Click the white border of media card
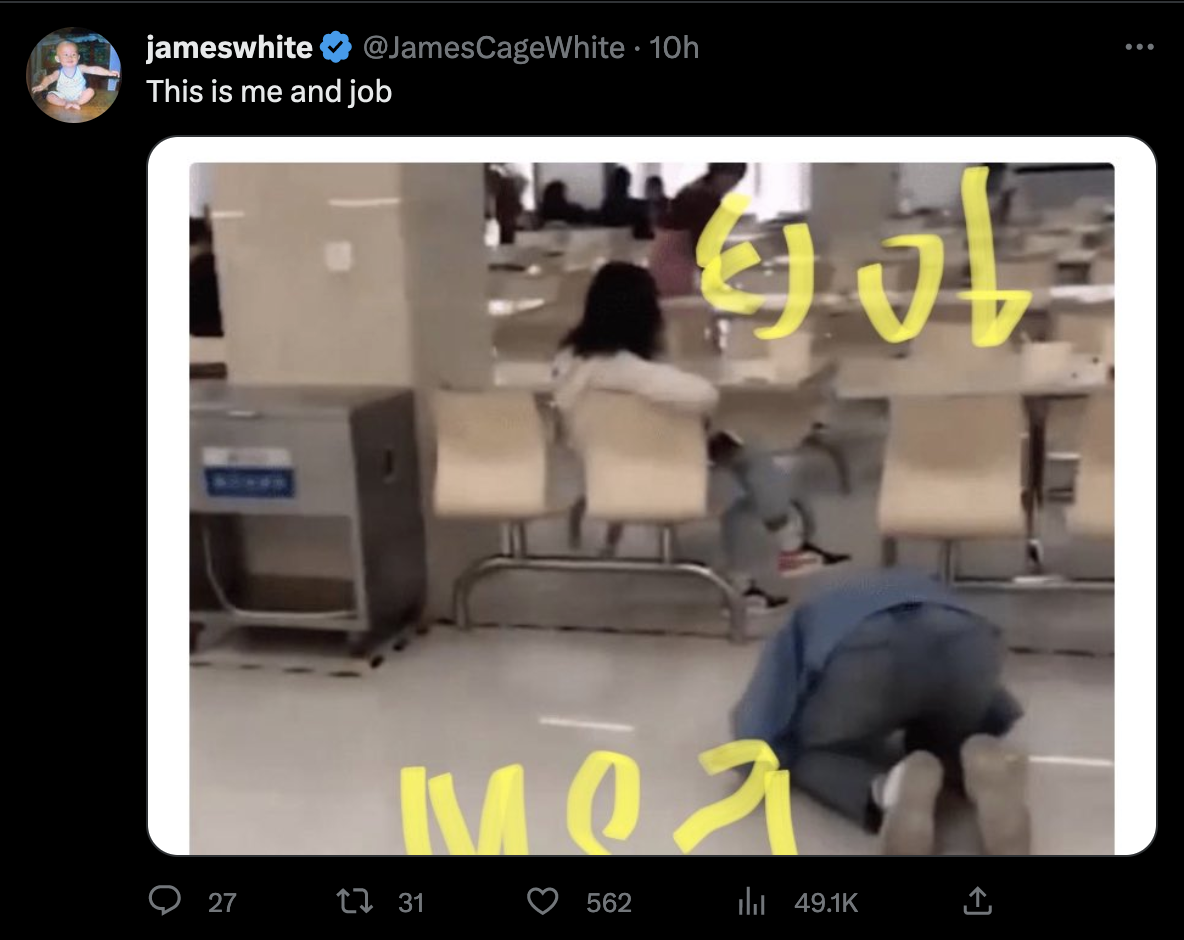The height and width of the screenshot is (940, 1184). pos(168,495)
